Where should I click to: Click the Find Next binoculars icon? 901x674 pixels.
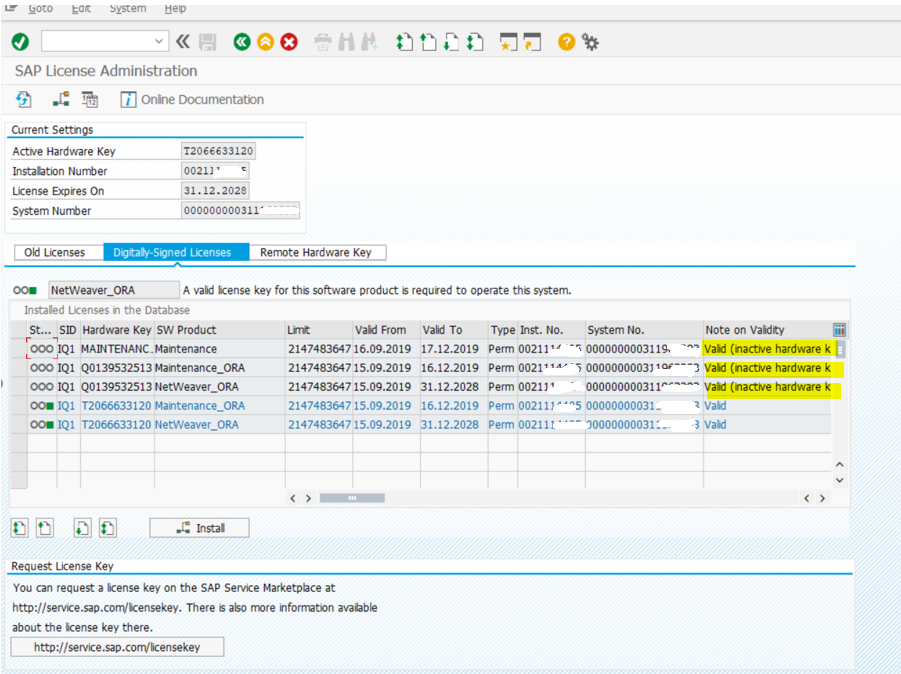coord(369,42)
